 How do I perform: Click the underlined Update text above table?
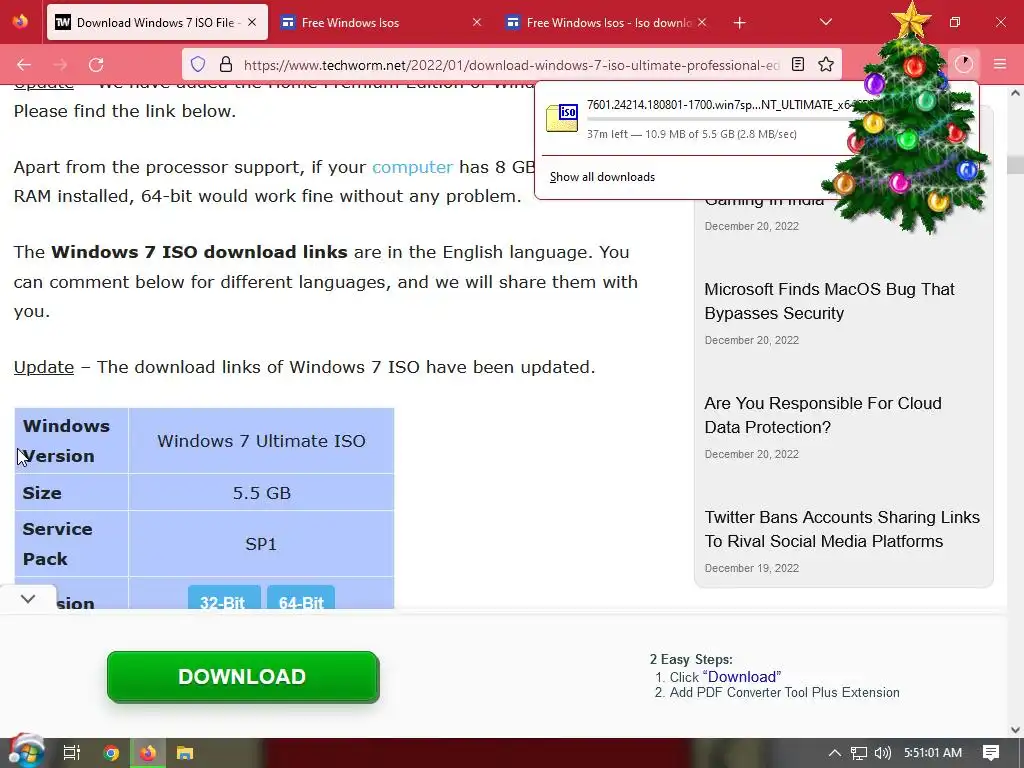(44, 367)
